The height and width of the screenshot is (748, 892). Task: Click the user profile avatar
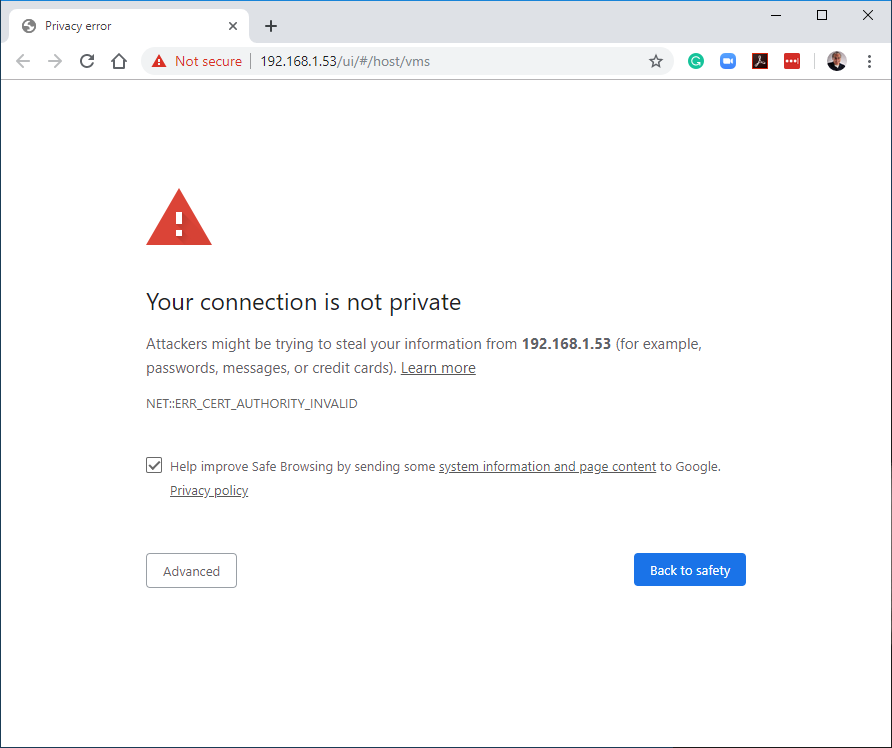(836, 61)
